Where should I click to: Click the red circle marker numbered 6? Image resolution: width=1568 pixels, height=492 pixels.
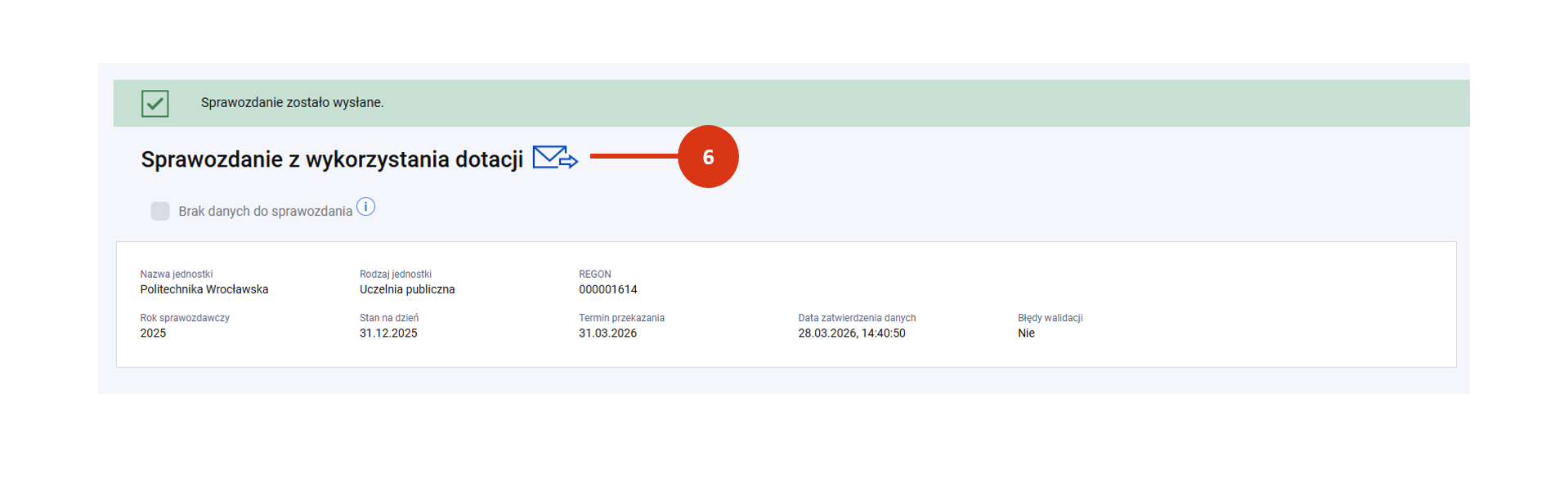pyautogui.click(x=708, y=157)
